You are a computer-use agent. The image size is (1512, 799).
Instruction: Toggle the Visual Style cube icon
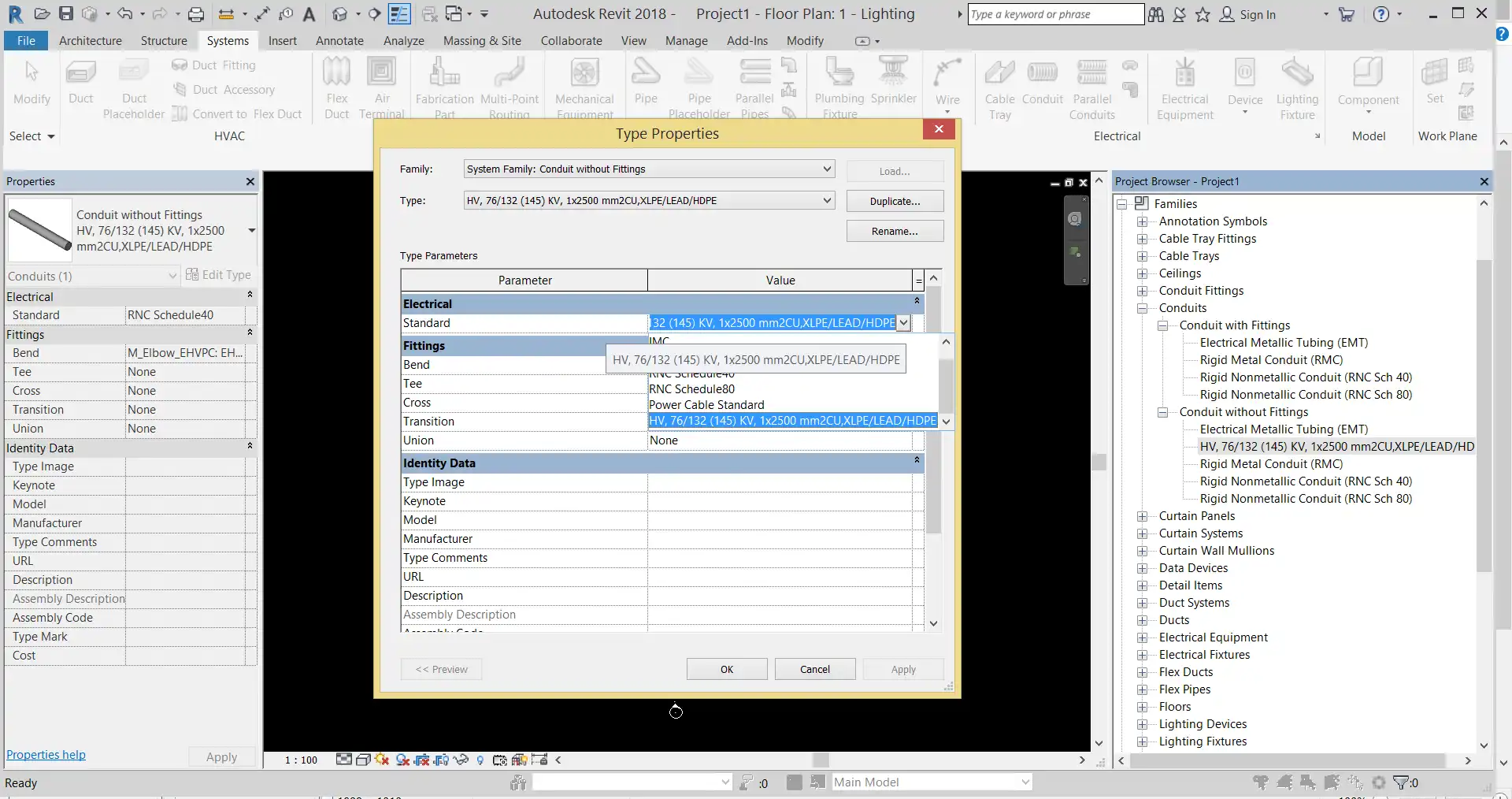363,760
